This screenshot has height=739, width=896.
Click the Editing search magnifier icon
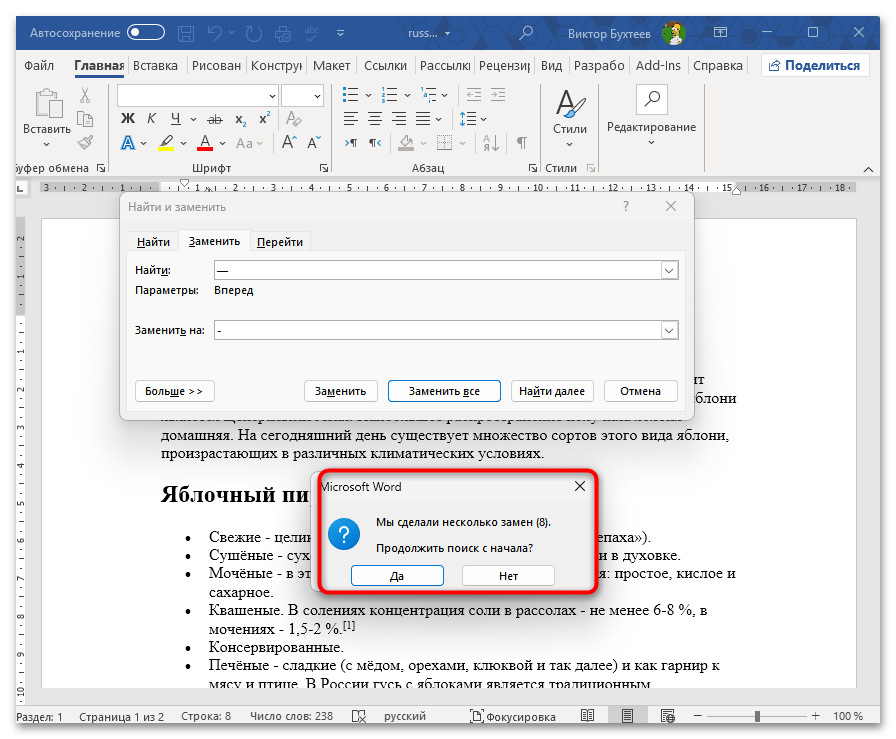click(651, 99)
